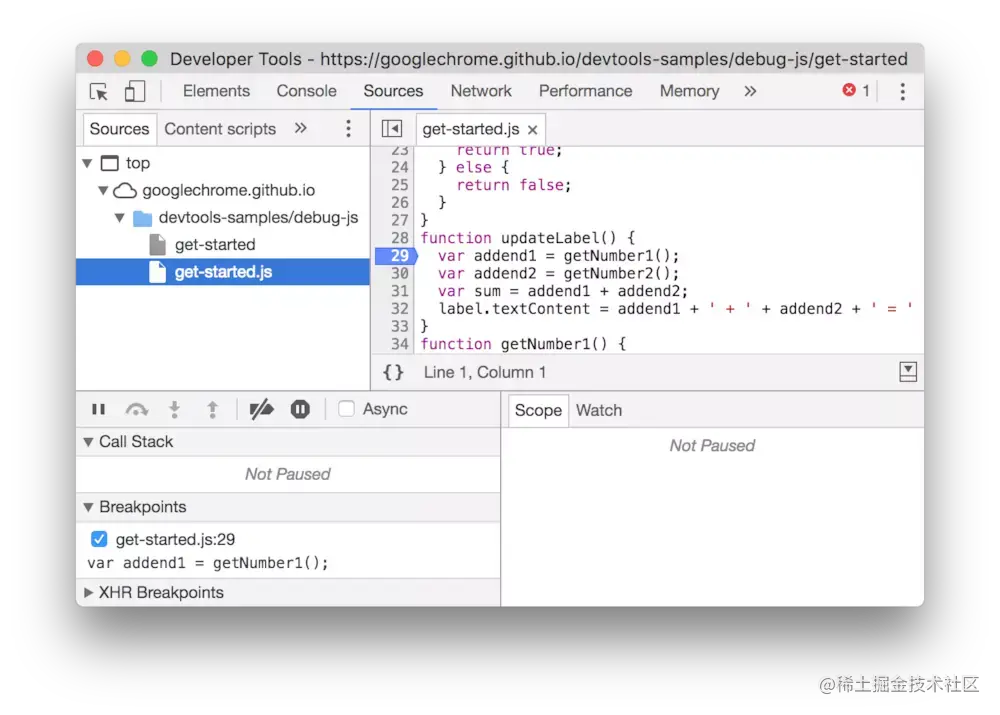1000x715 pixels.
Task: Collapse the Breakpoints section
Action: [x=88, y=508]
